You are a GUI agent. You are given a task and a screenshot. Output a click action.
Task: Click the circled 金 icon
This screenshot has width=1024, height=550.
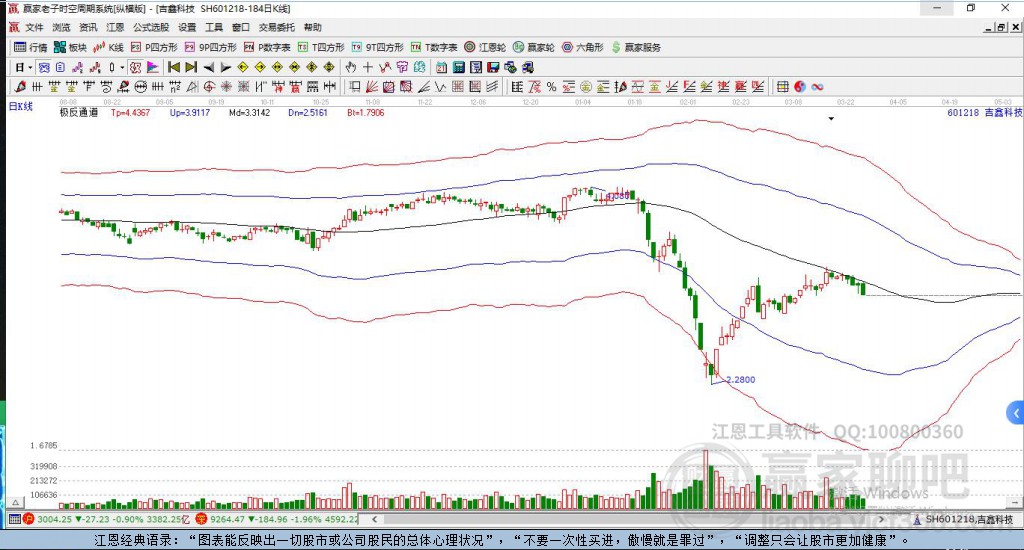[x=586, y=87]
